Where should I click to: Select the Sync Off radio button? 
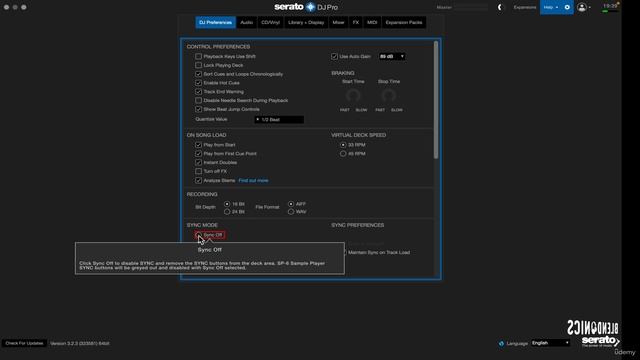pos(198,235)
